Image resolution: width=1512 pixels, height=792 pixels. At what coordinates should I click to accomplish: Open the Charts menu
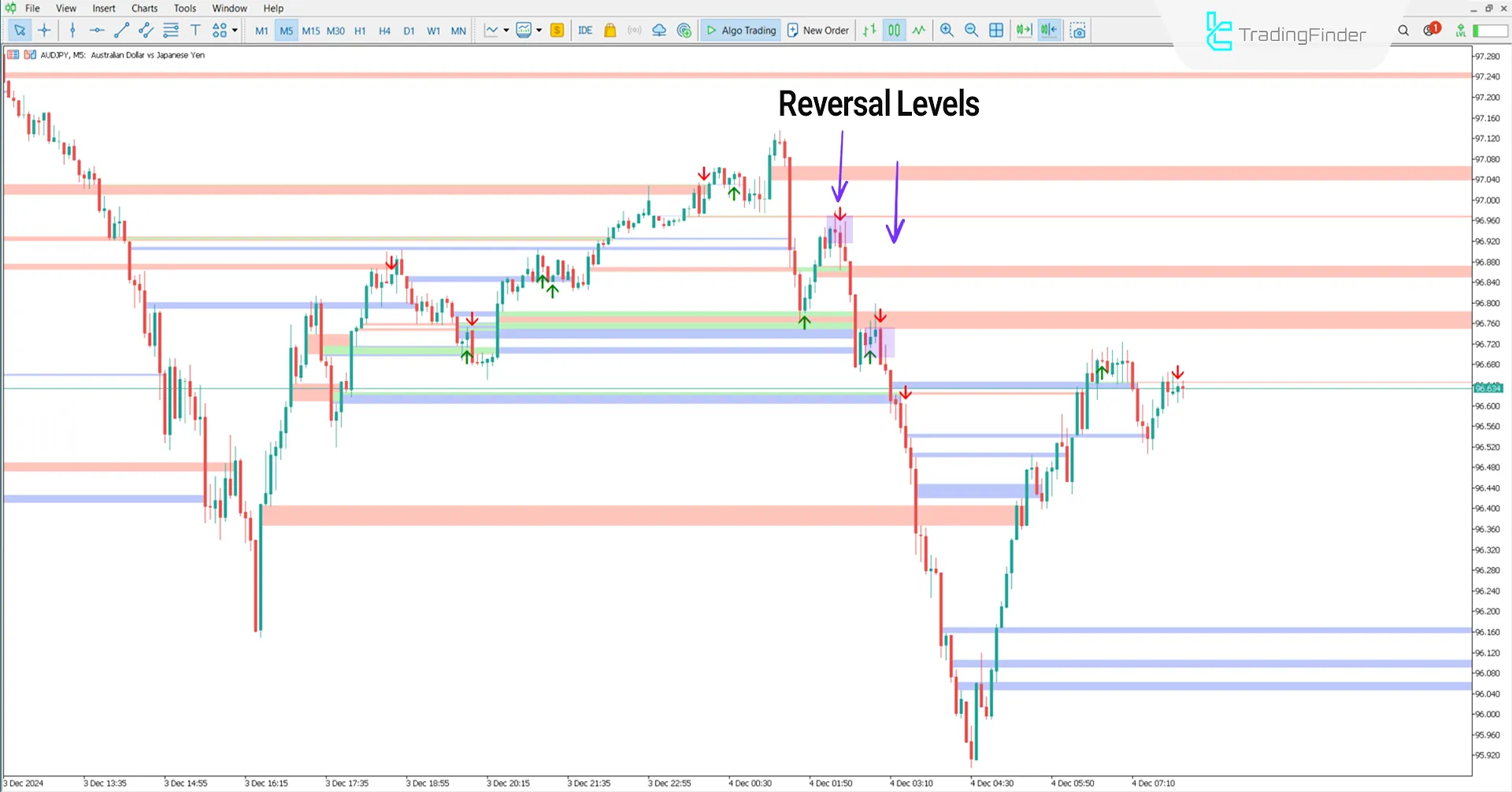144,8
